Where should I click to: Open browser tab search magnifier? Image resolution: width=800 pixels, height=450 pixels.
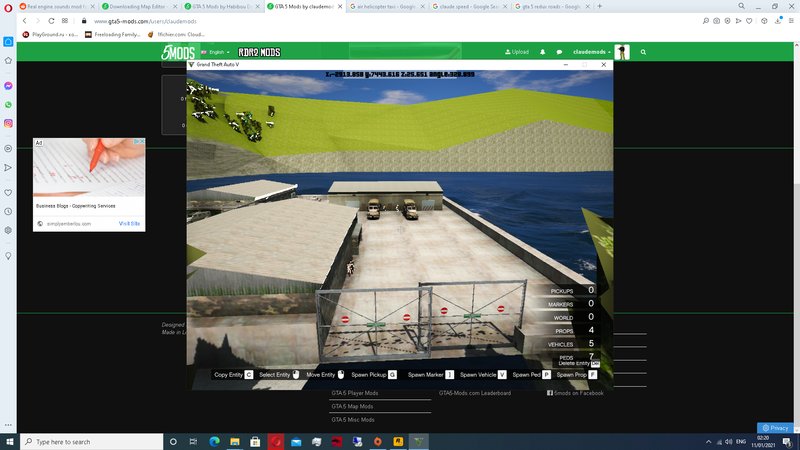pyautogui.click(x=741, y=6)
